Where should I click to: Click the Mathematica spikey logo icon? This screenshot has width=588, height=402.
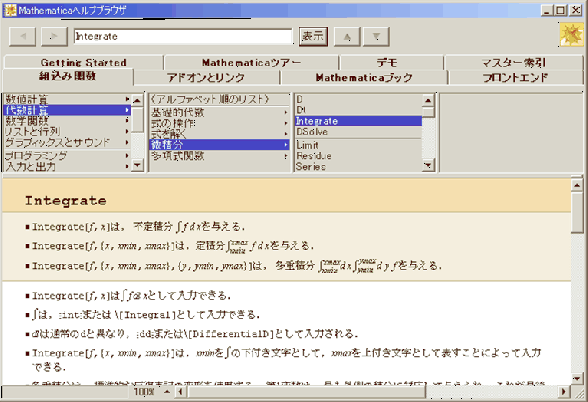(572, 34)
